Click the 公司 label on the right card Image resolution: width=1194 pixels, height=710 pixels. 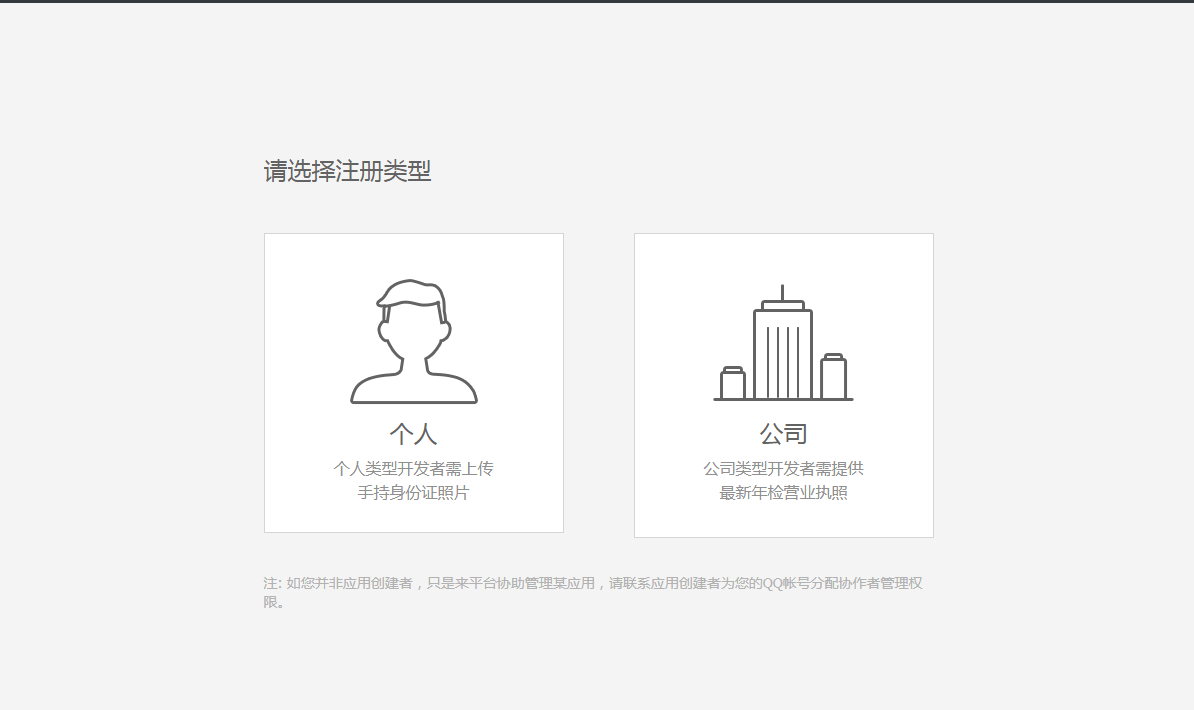(x=783, y=432)
